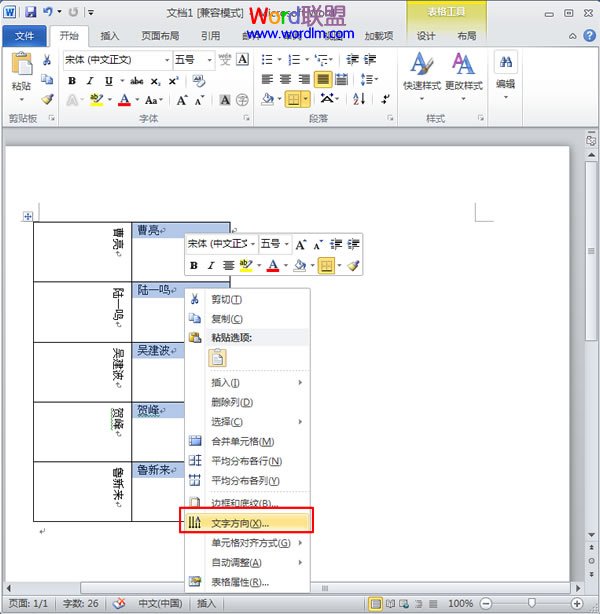Apply subscript formatting in the ribbon
600x614 pixels.
pos(155,81)
